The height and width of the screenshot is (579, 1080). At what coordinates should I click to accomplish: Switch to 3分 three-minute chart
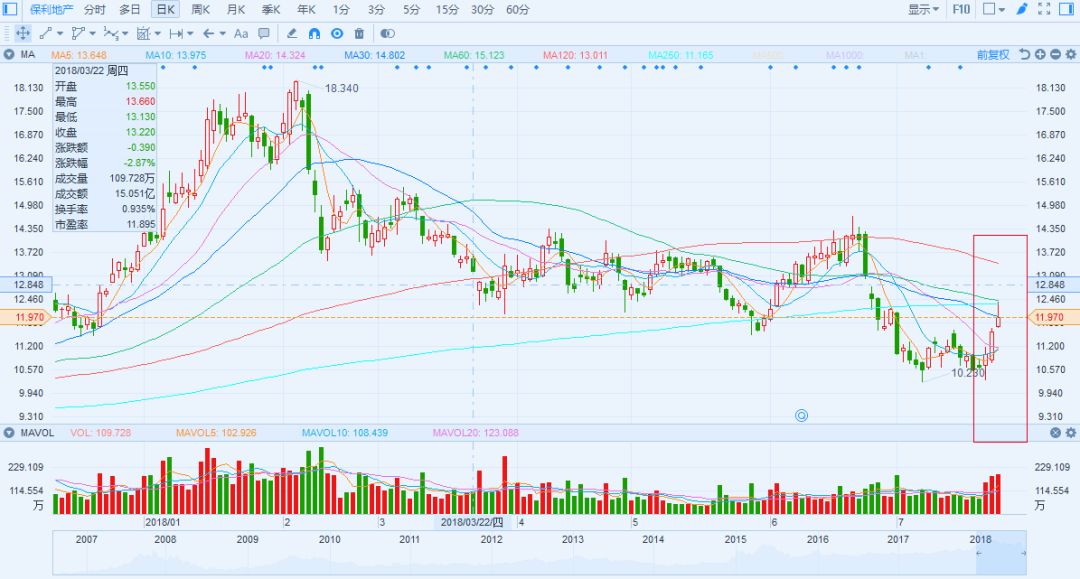click(376, 10)
